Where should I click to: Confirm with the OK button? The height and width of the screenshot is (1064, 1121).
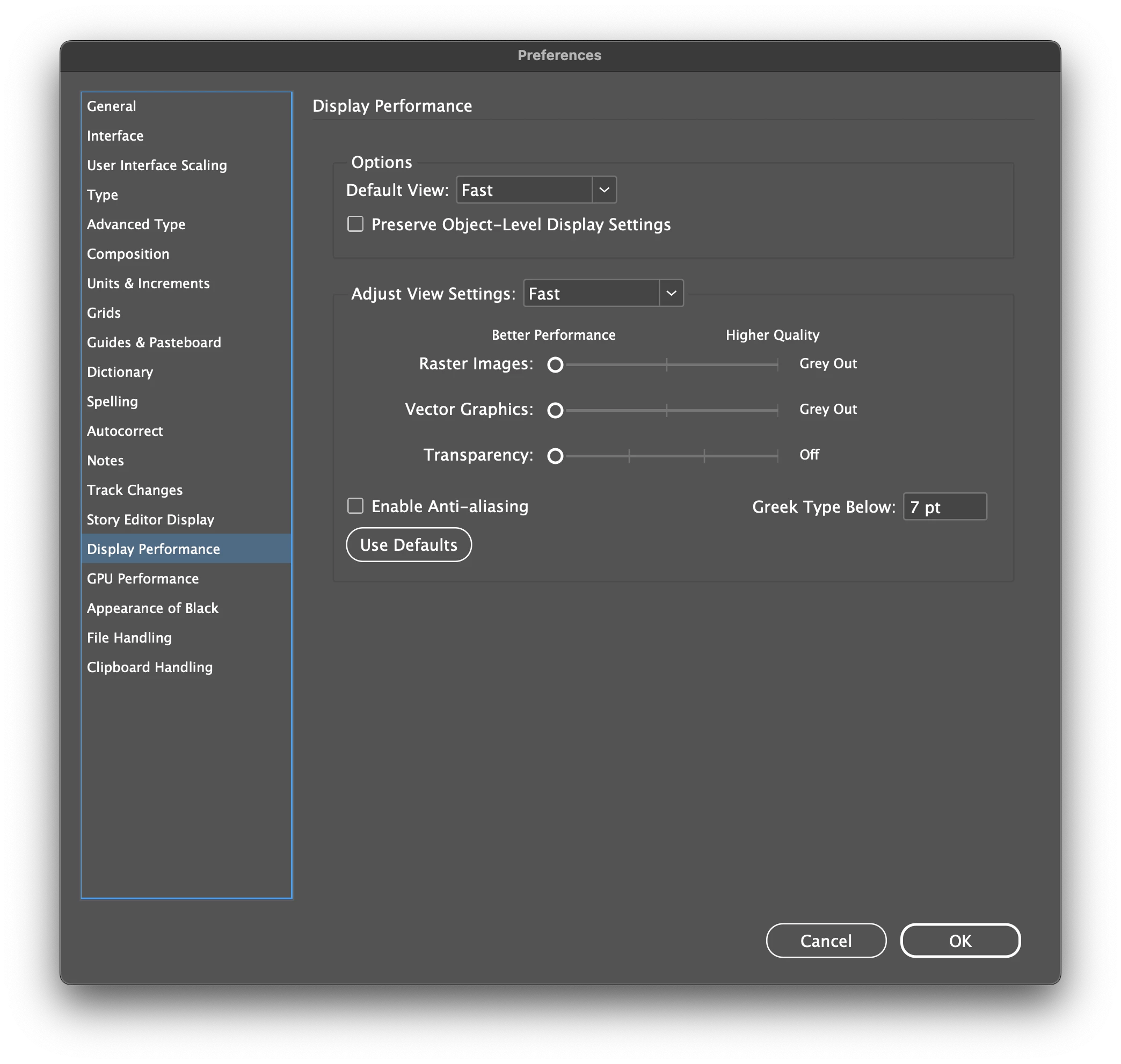[960, 941]
